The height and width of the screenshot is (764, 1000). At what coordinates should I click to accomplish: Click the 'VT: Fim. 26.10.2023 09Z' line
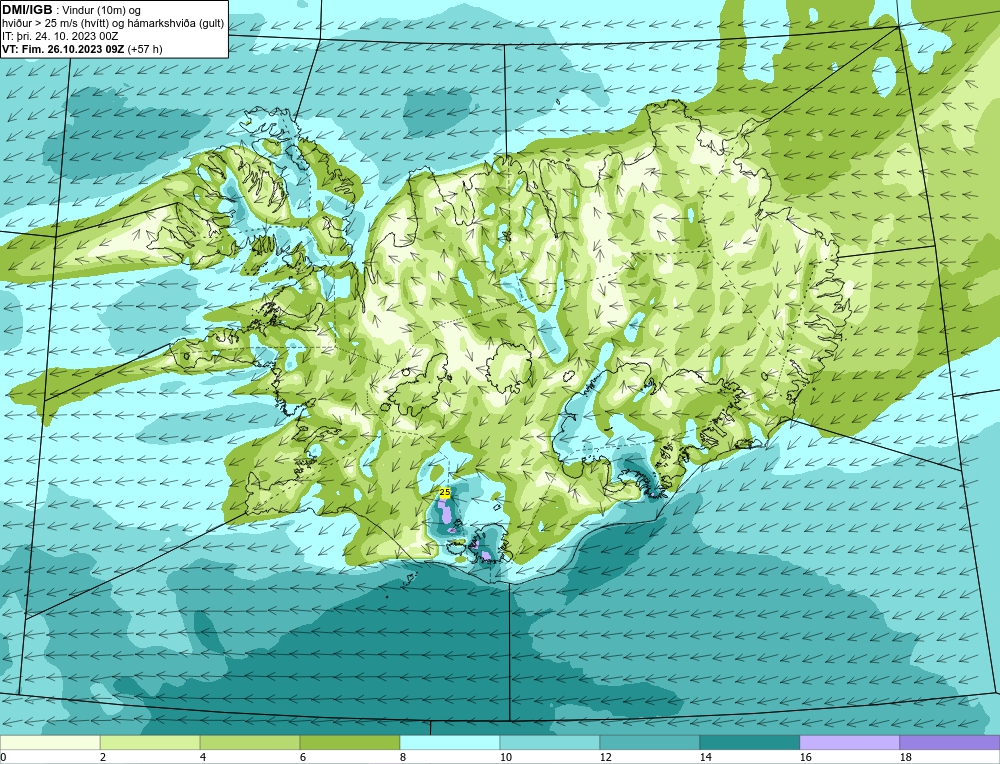coord(82,49)
